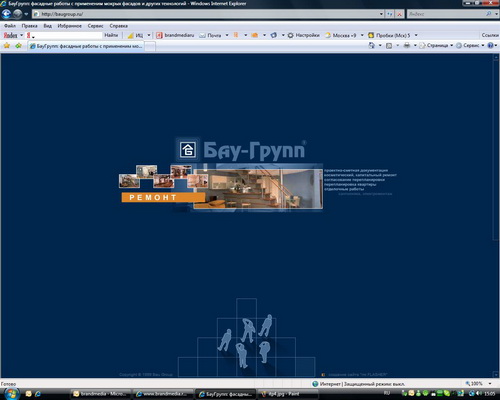Click the Ссылки links bar label
The height and width of the screenshot is (400, 500).
click(x=490, y=35)
